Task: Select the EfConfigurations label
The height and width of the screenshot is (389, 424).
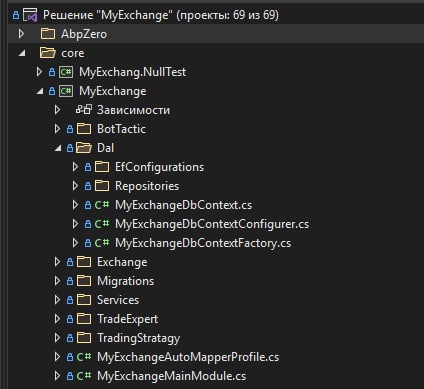Action: point(159,167)
